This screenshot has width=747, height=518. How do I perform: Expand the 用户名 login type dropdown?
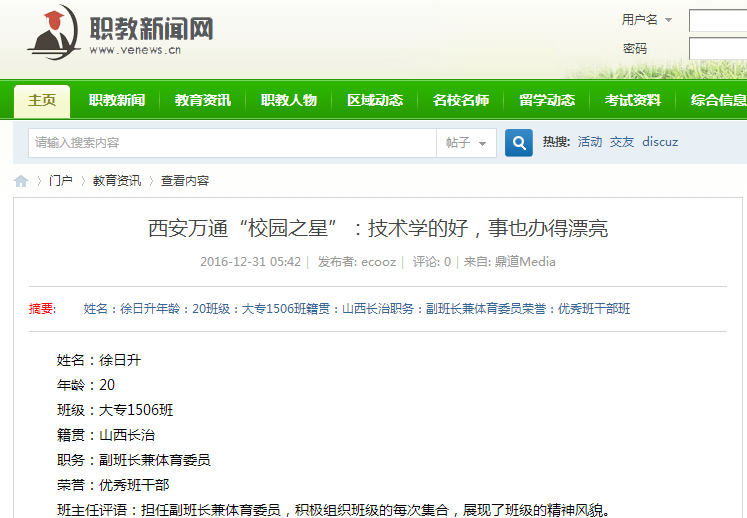pyautogui.click(x=647, y=19)
